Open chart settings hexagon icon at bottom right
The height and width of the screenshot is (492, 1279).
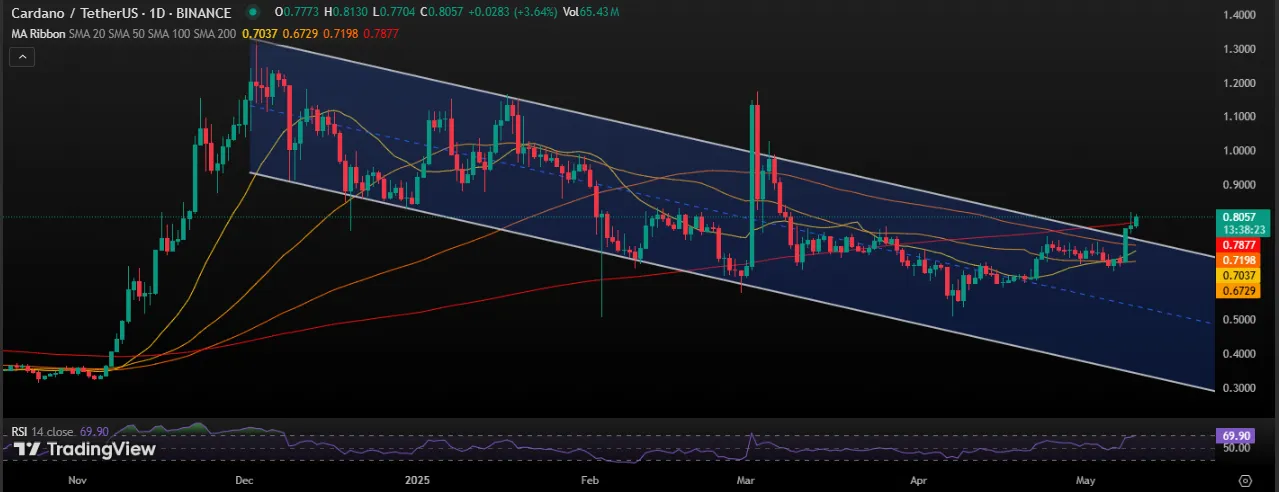(1245, 480)
